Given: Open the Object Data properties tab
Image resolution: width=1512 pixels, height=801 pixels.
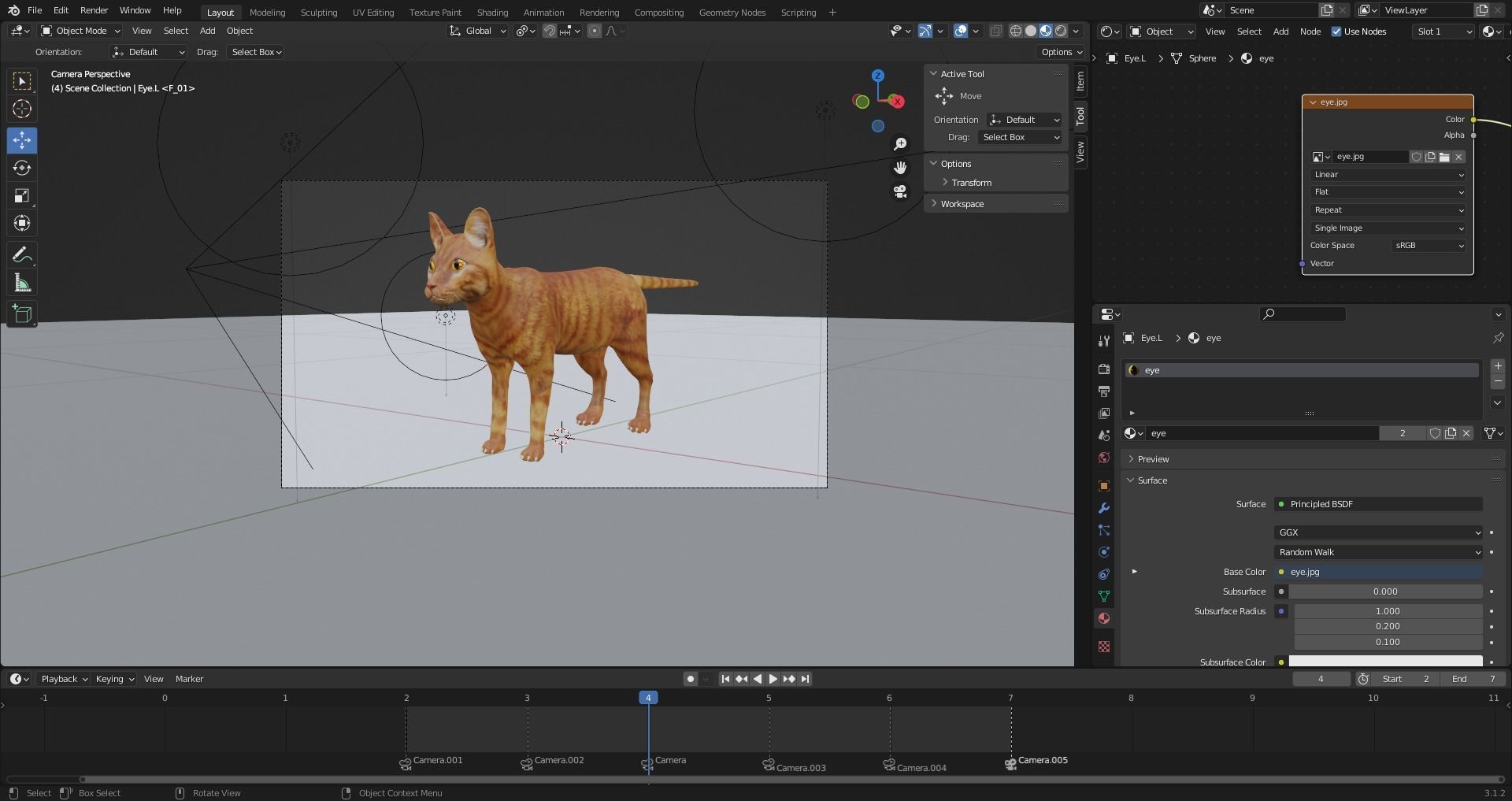Looking at the screenshot, I should 1104,596.
